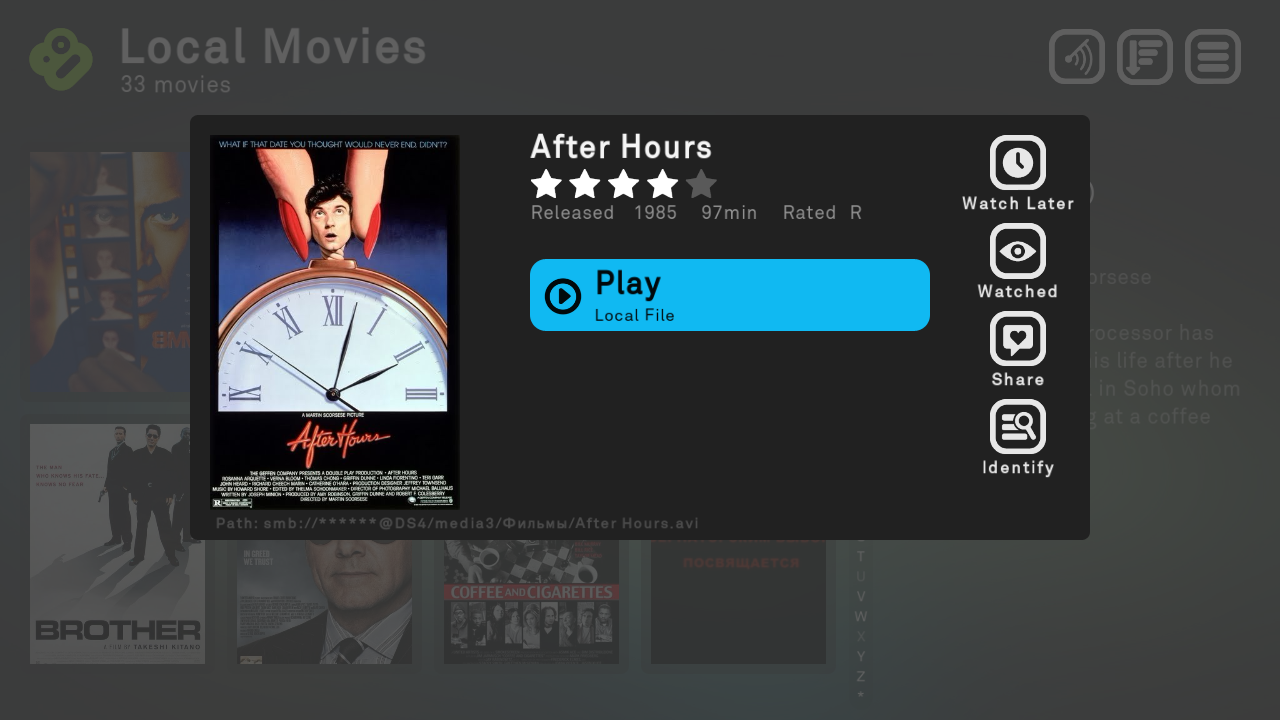Select the Brother movie poster
The width and height of the screenshot is (1280, 720).
(117, 544)
